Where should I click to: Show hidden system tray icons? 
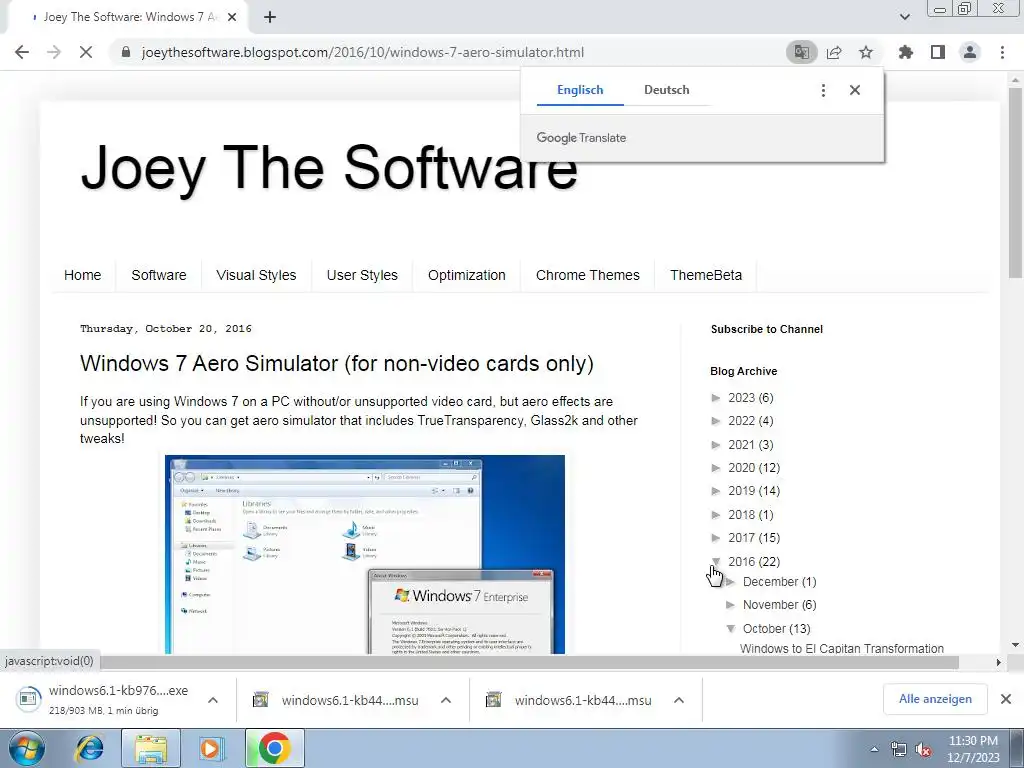pos(874,749)
